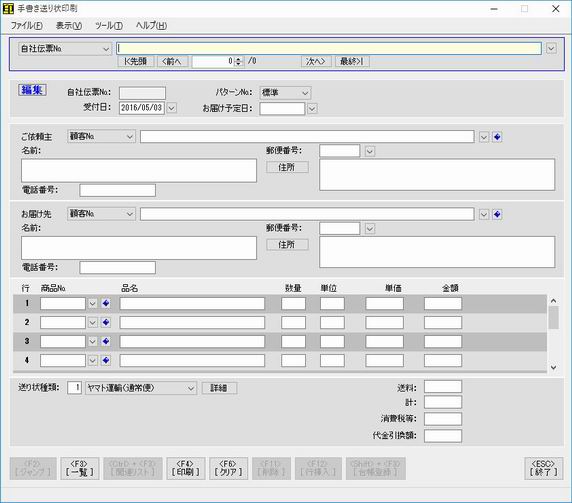This screenshot has width=572, height=503.
Task: Click the 送り状種類 number field
Action: tap(74, 388)
